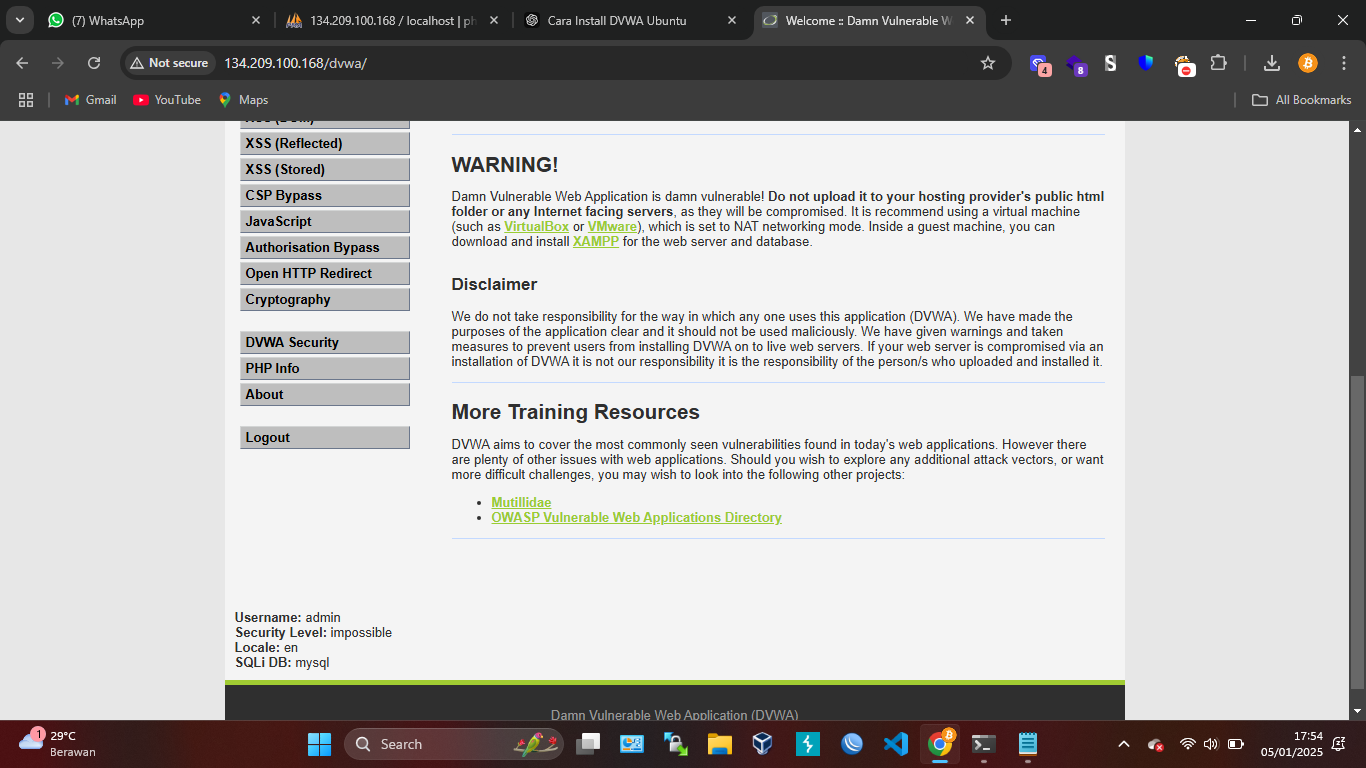Follow the VirtualBox link
The width and height of the screenshot is (1366, 768).
point(536,227)
